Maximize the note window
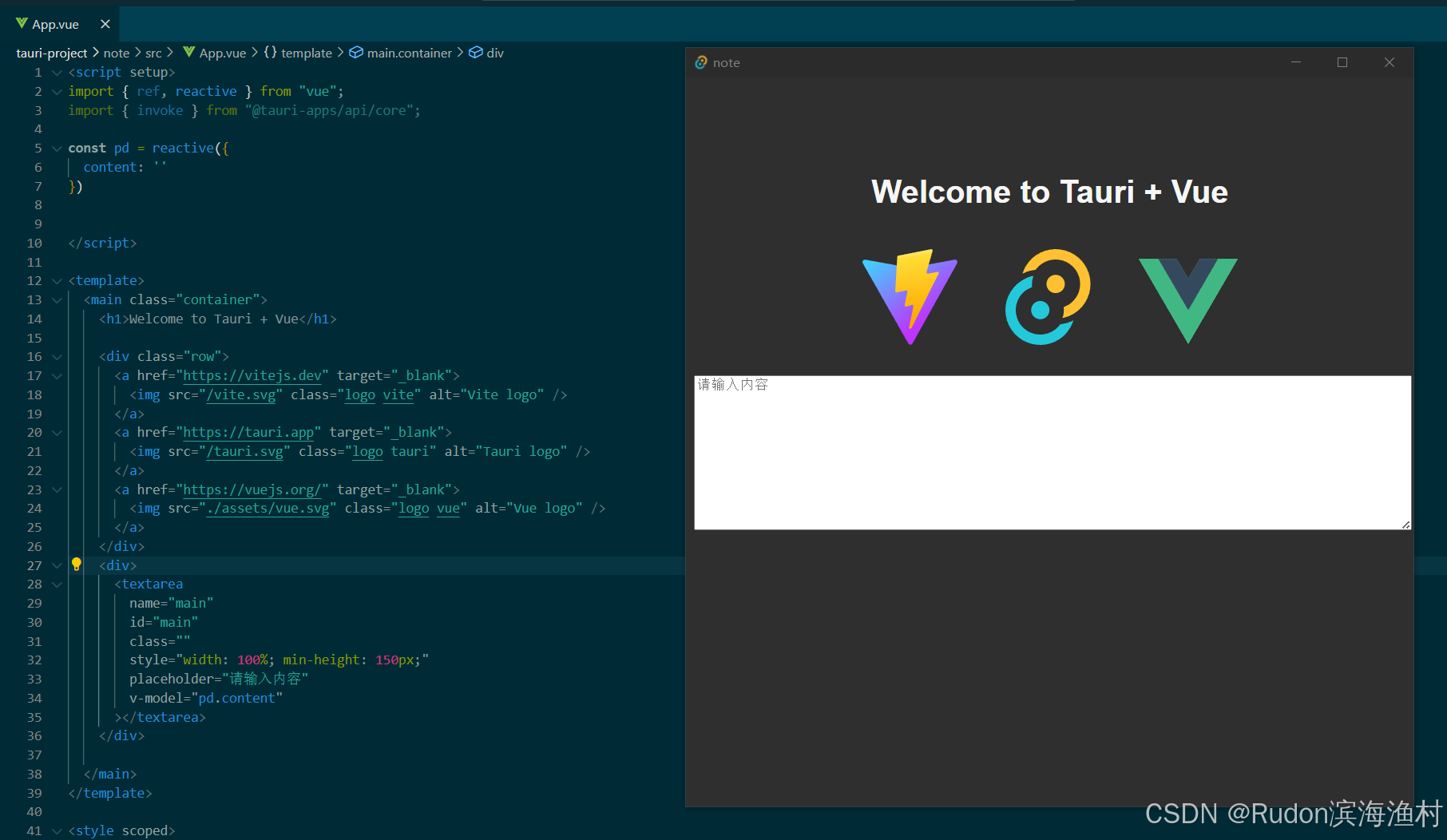 [x=1342, y=62]
